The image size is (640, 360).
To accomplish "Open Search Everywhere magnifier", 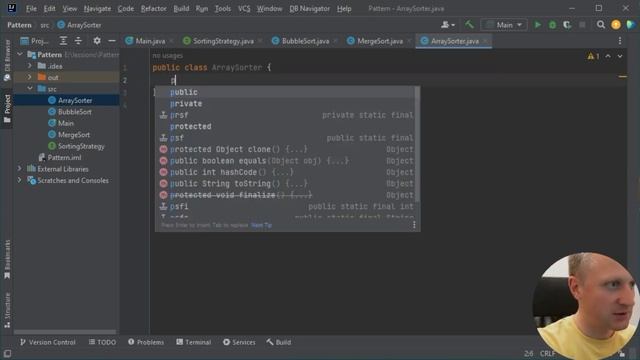I will 601,25.
